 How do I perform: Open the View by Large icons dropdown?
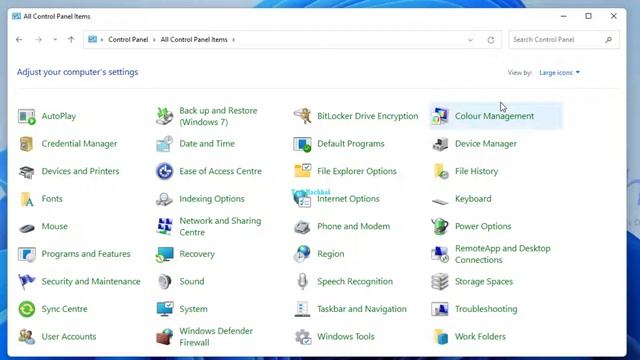click(x=560, y=73)
